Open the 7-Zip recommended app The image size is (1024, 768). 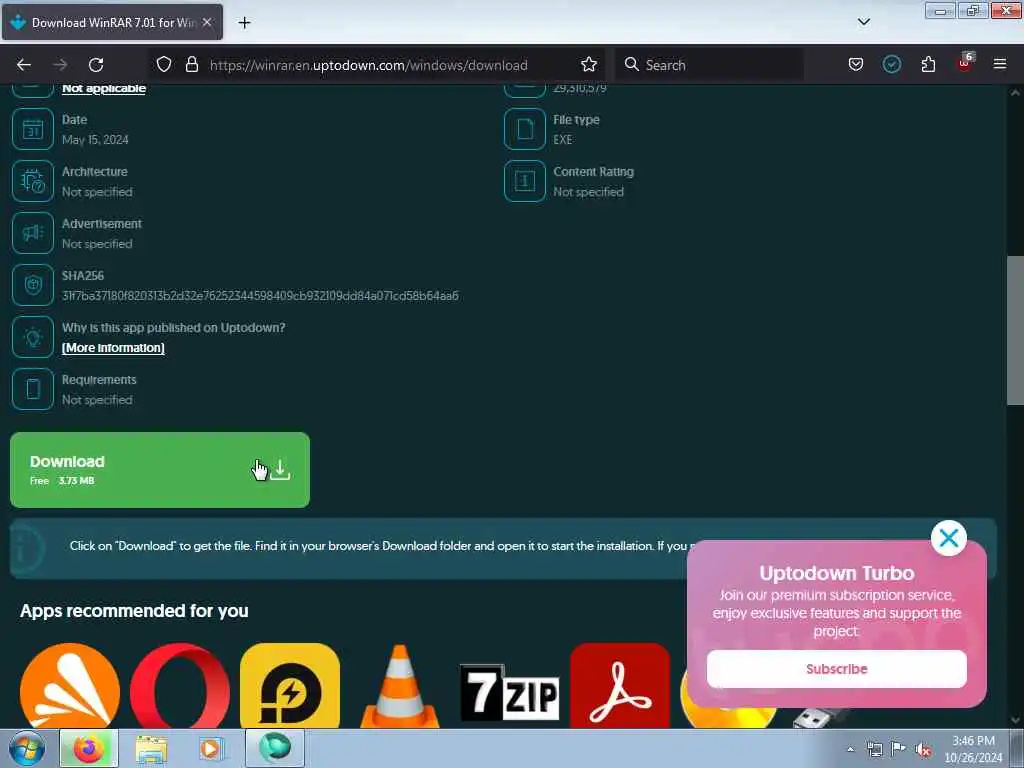509,692
